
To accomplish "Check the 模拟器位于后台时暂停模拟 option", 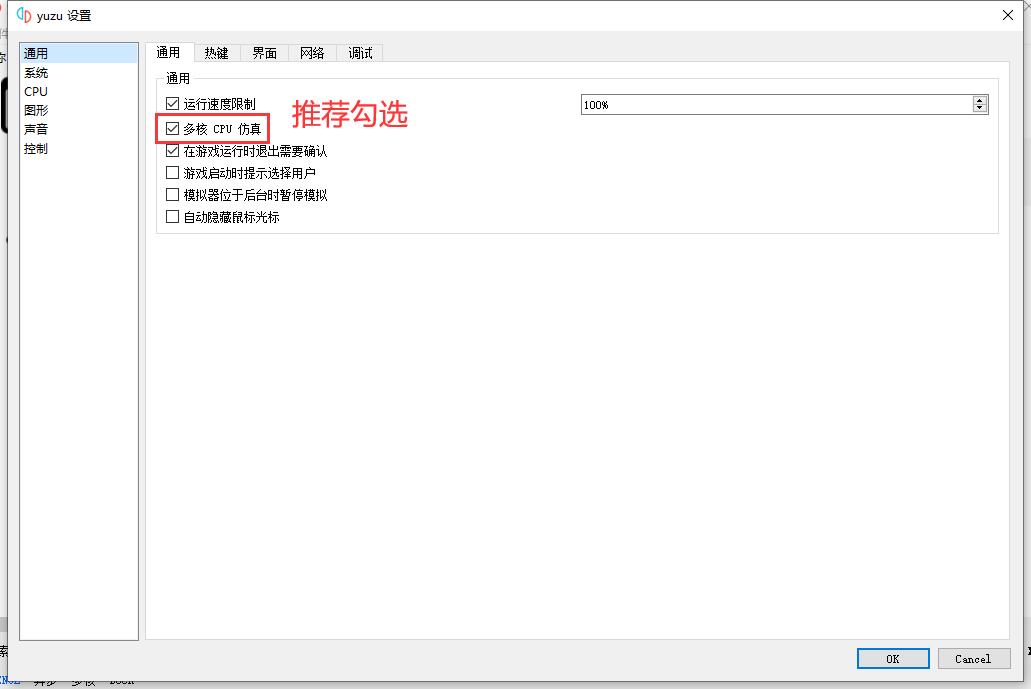I will 172,194.
